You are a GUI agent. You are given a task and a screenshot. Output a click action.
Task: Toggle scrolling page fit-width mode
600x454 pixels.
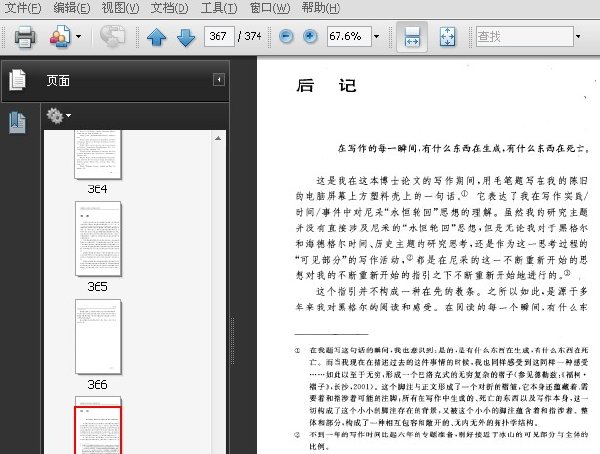tap(412, 37)
